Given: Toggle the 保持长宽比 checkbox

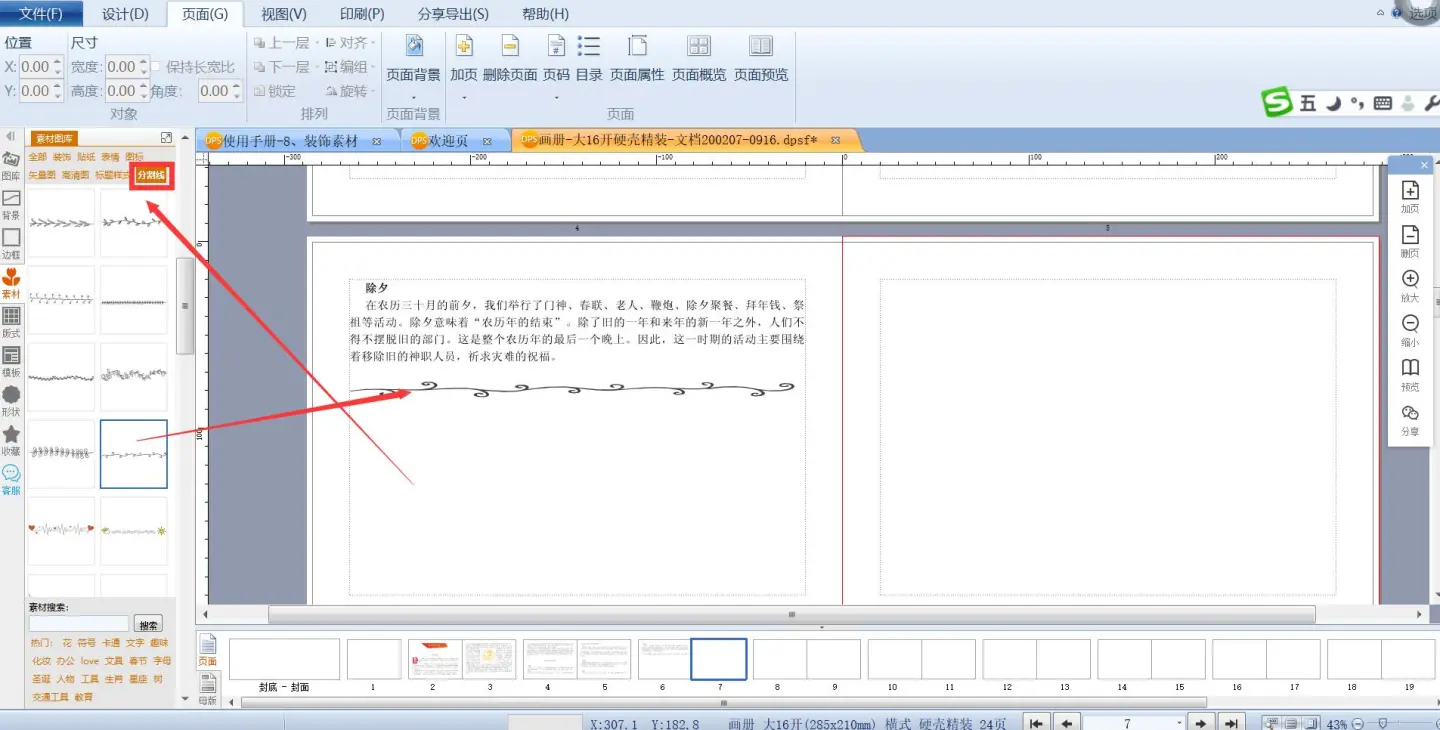Looking at the screenshot, I should pyautogui.click(x=156, y=67).
